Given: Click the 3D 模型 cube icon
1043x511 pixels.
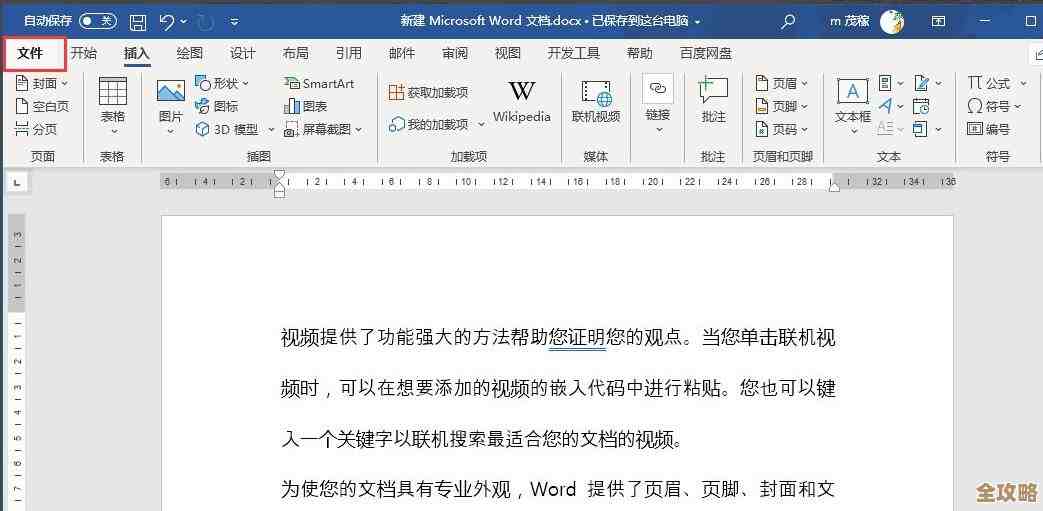Looking at the screenshot, I should pyautogui.click(x=202, y=129).
